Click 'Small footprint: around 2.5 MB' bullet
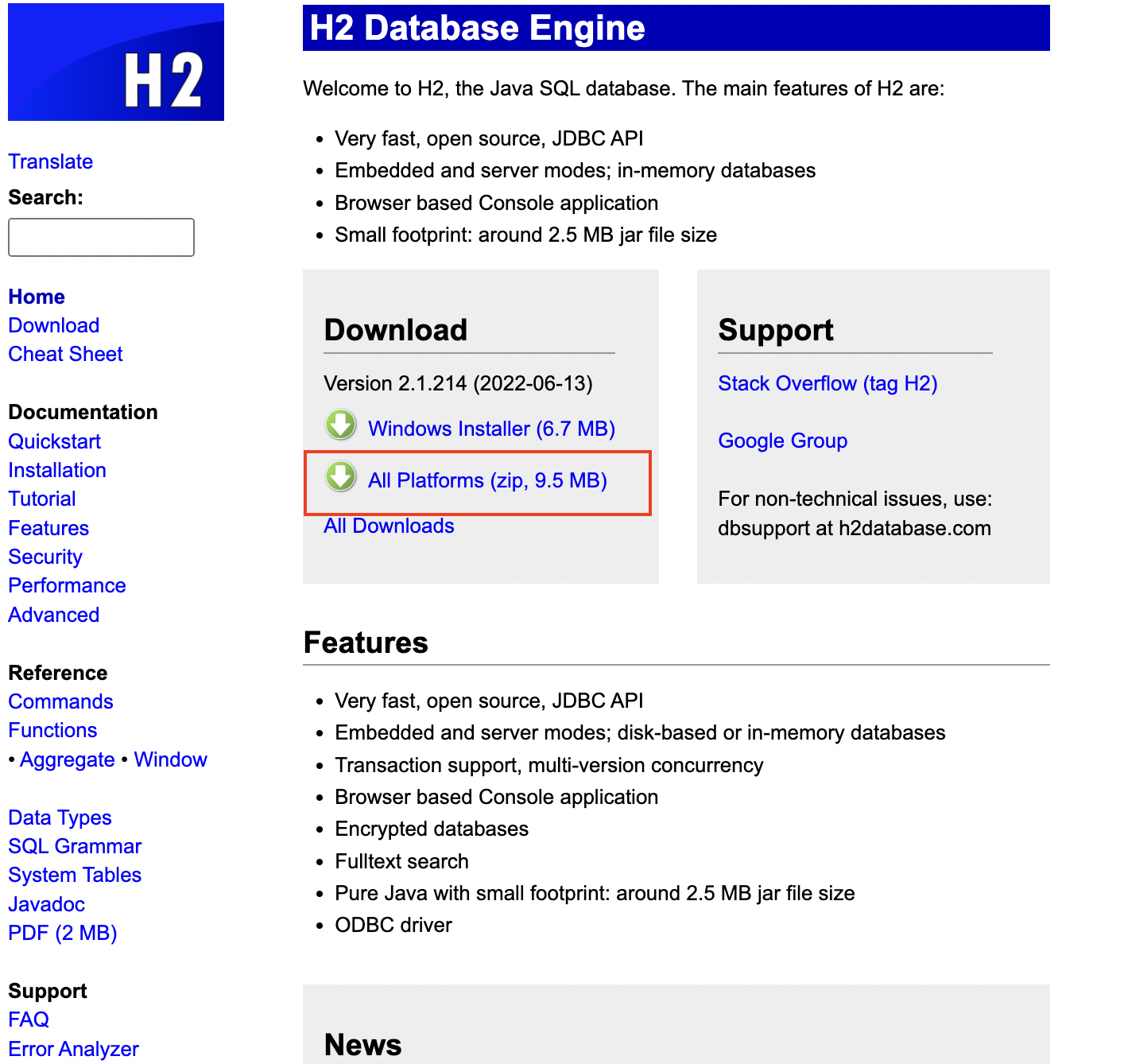The width and height of the screenshot is (1124, 1064). [x=526, y=235]
